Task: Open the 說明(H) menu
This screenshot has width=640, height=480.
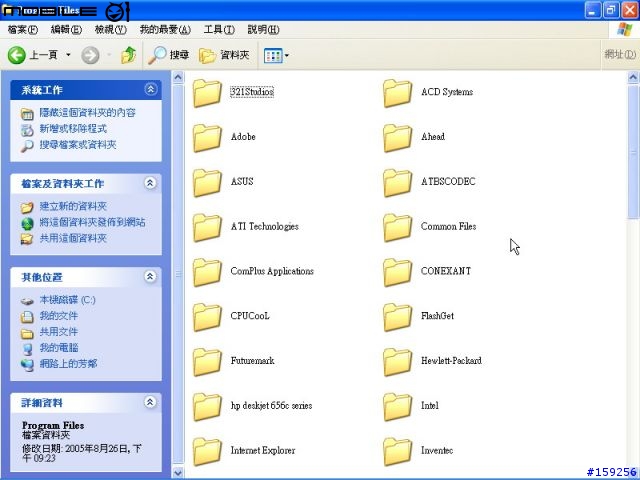Action: (264, 29)
